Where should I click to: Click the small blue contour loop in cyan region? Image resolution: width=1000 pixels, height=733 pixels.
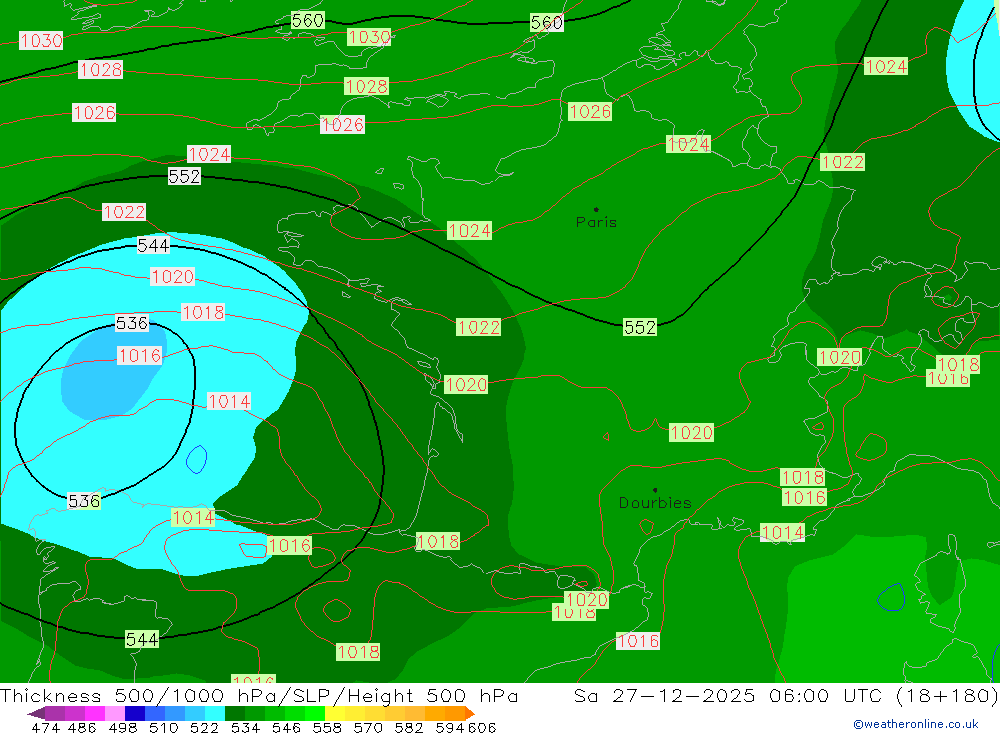click(196, 459)
